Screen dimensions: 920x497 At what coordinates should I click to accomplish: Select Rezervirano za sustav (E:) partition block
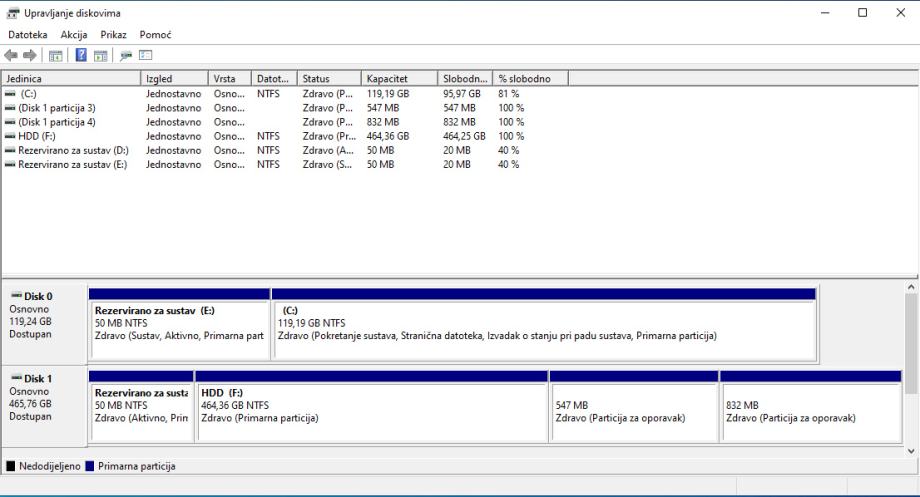[x=180, y=324]
